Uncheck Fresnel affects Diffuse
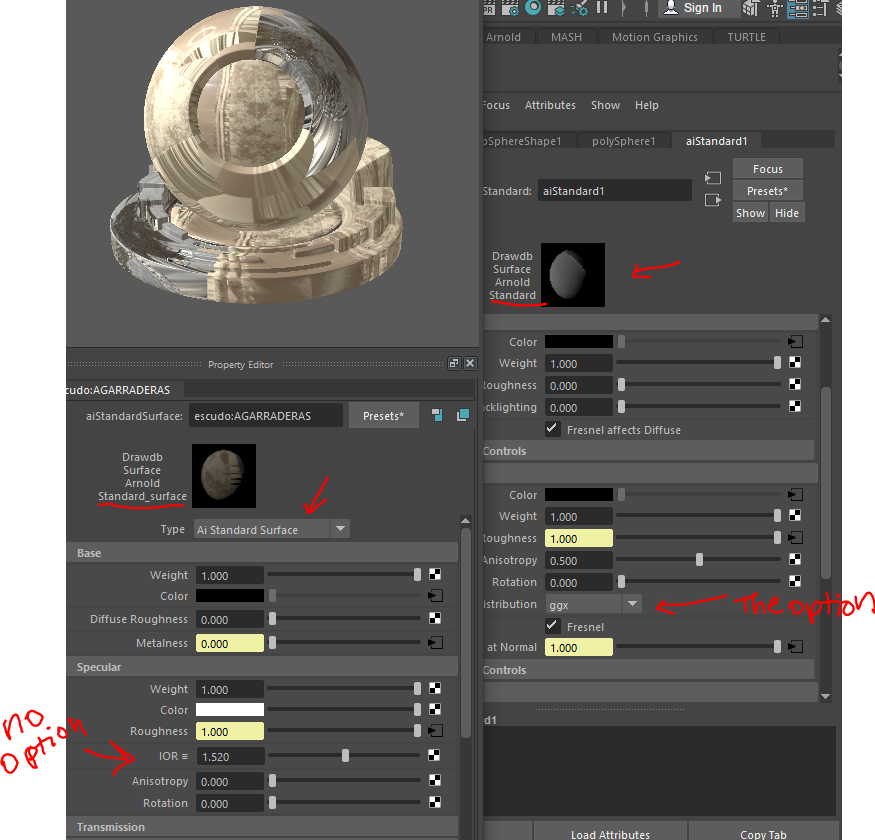 click(x=552, y=430)
